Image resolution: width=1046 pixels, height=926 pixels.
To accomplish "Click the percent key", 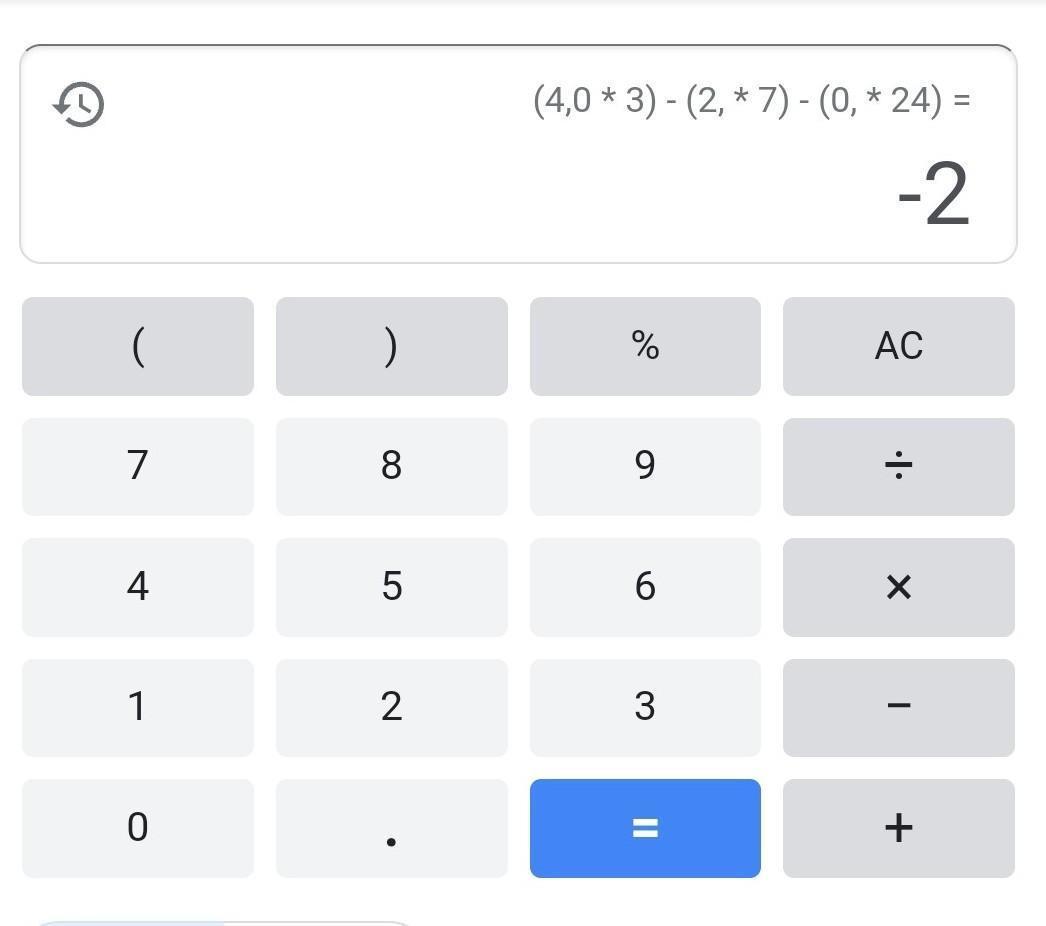I will click(x=645, y=346).
